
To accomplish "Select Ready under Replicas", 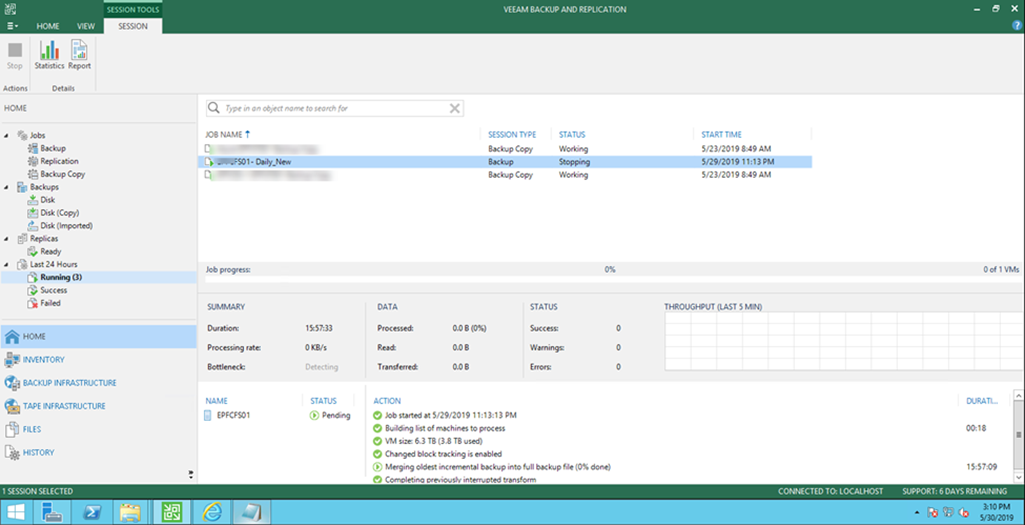I will point(51,251).
